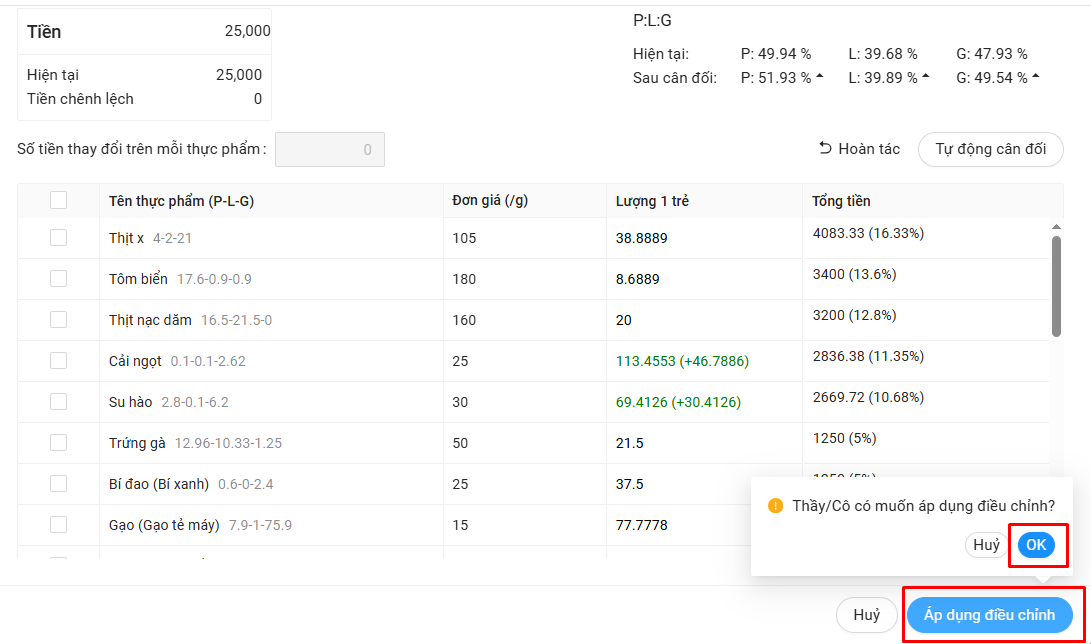1091x644 pixels.
Task: Click the Áp dụng điều chỉnh button
Action: click(x=989, y=615)
